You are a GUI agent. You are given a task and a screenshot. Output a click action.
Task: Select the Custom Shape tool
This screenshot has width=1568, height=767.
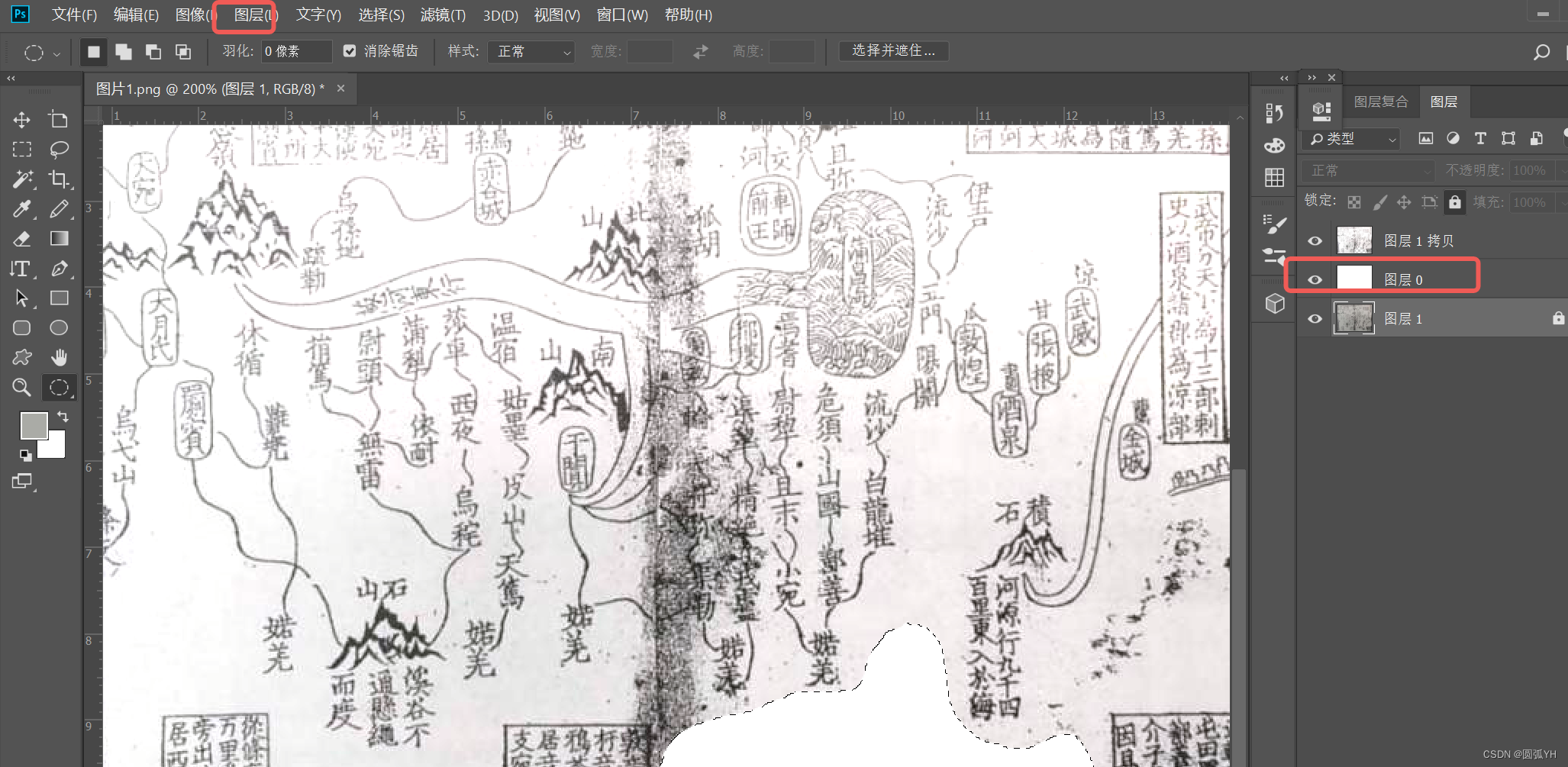tap(21, 357)
